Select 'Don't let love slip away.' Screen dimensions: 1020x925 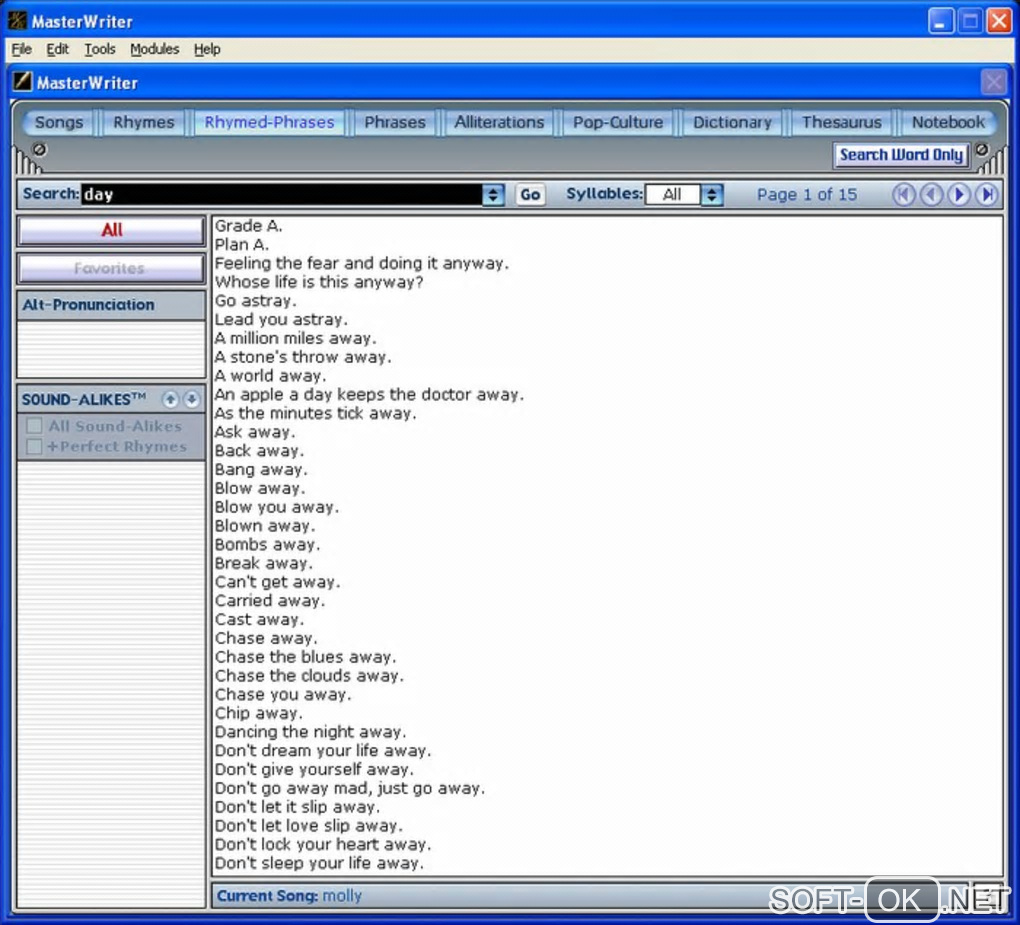[309, 826]
